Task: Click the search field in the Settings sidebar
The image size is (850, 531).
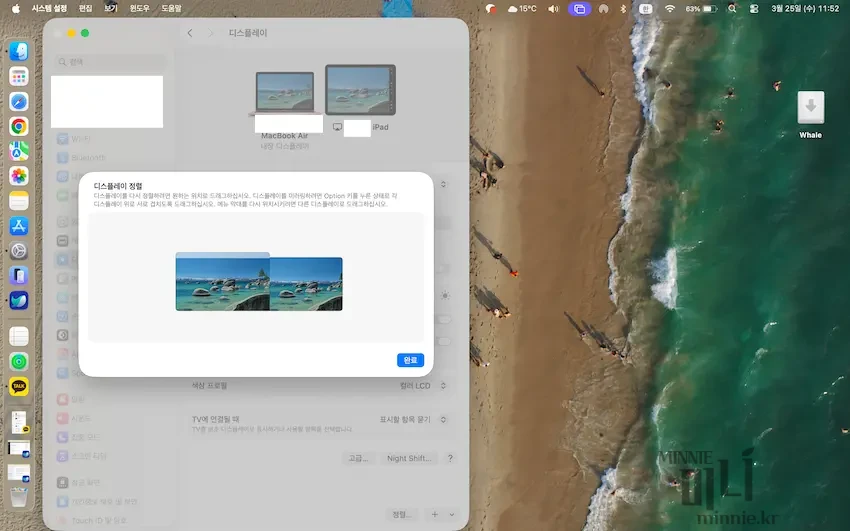Action: click(x=110, y=62)
